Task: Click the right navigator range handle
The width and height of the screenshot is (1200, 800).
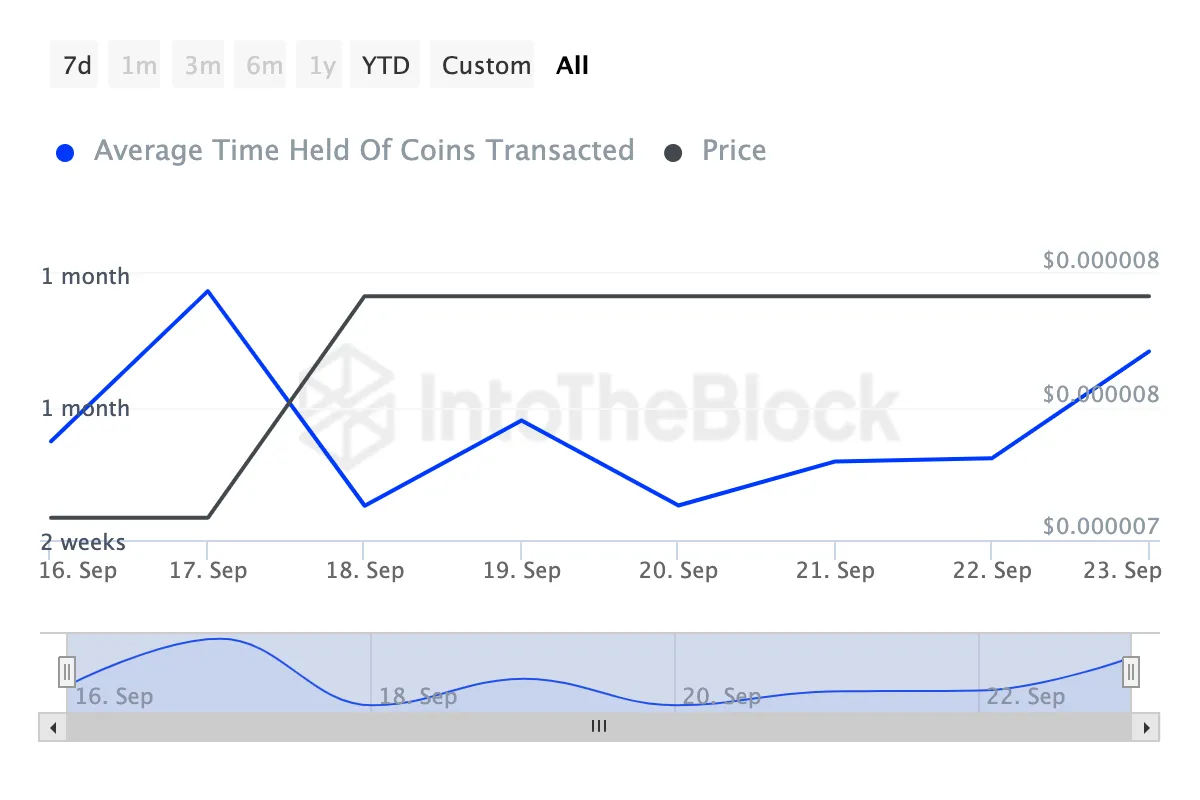Action: 1131,671
